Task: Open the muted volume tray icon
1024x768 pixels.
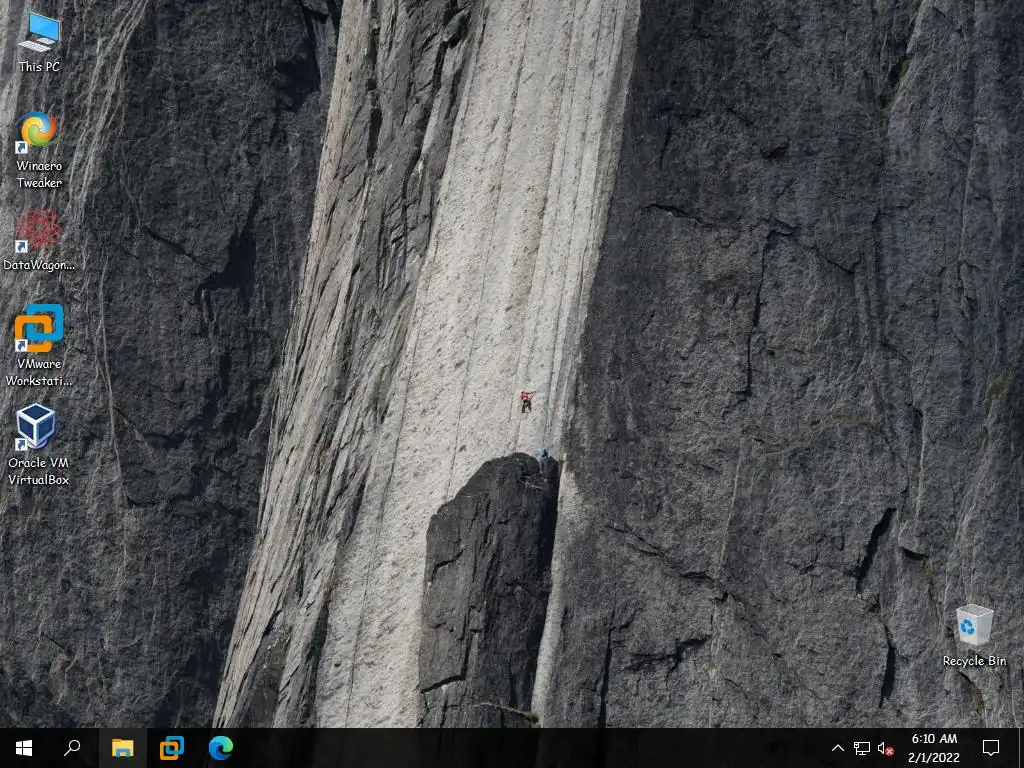Action: pos(886,748)
